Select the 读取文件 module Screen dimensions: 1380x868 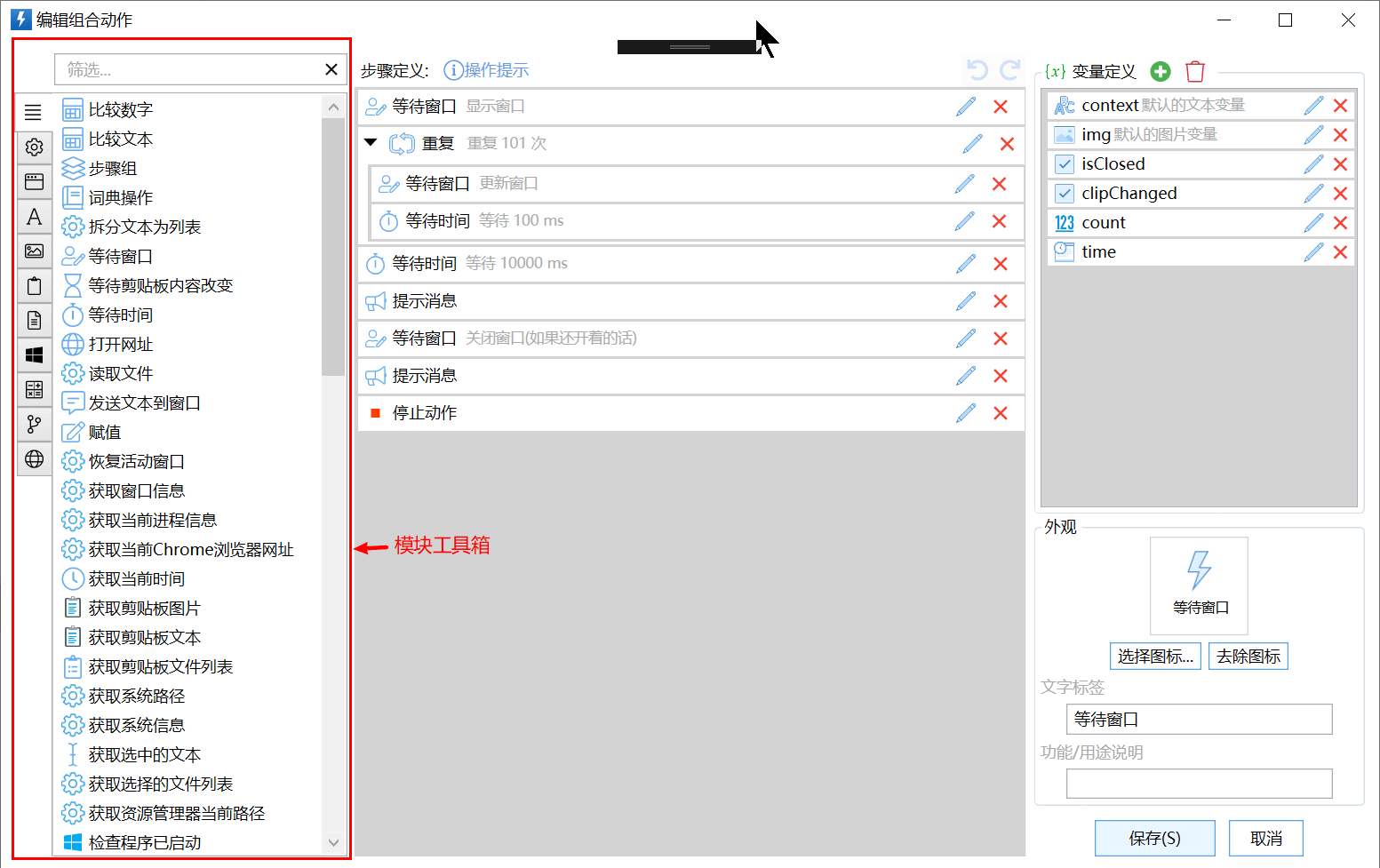click(108, 374)
